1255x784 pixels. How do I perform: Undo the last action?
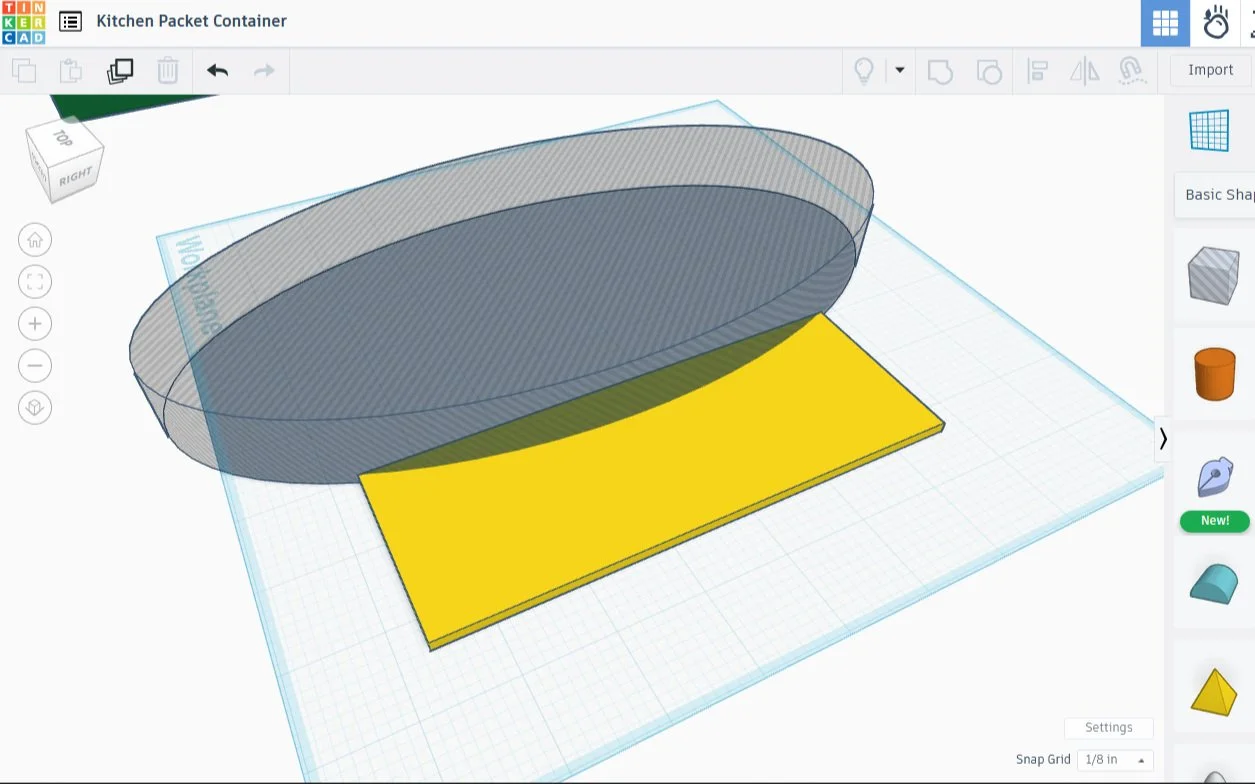pyautogui.click(x=217, y=71)
